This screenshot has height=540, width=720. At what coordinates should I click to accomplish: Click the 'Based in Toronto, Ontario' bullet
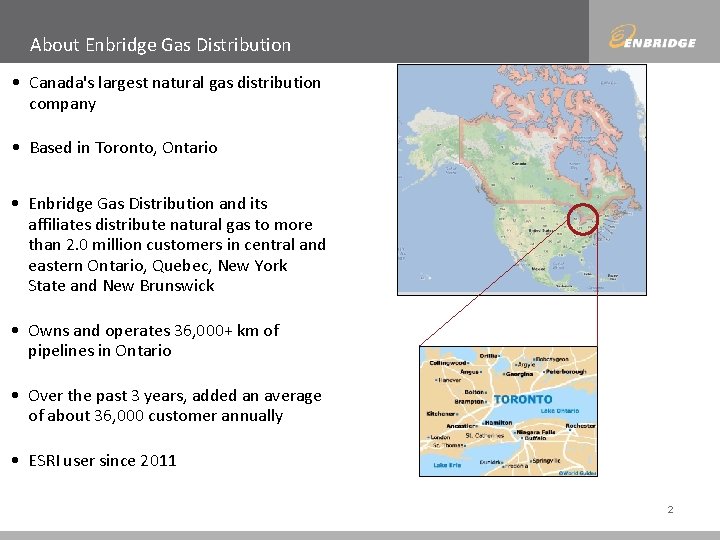pyautogui.click(x=124, y=148)
